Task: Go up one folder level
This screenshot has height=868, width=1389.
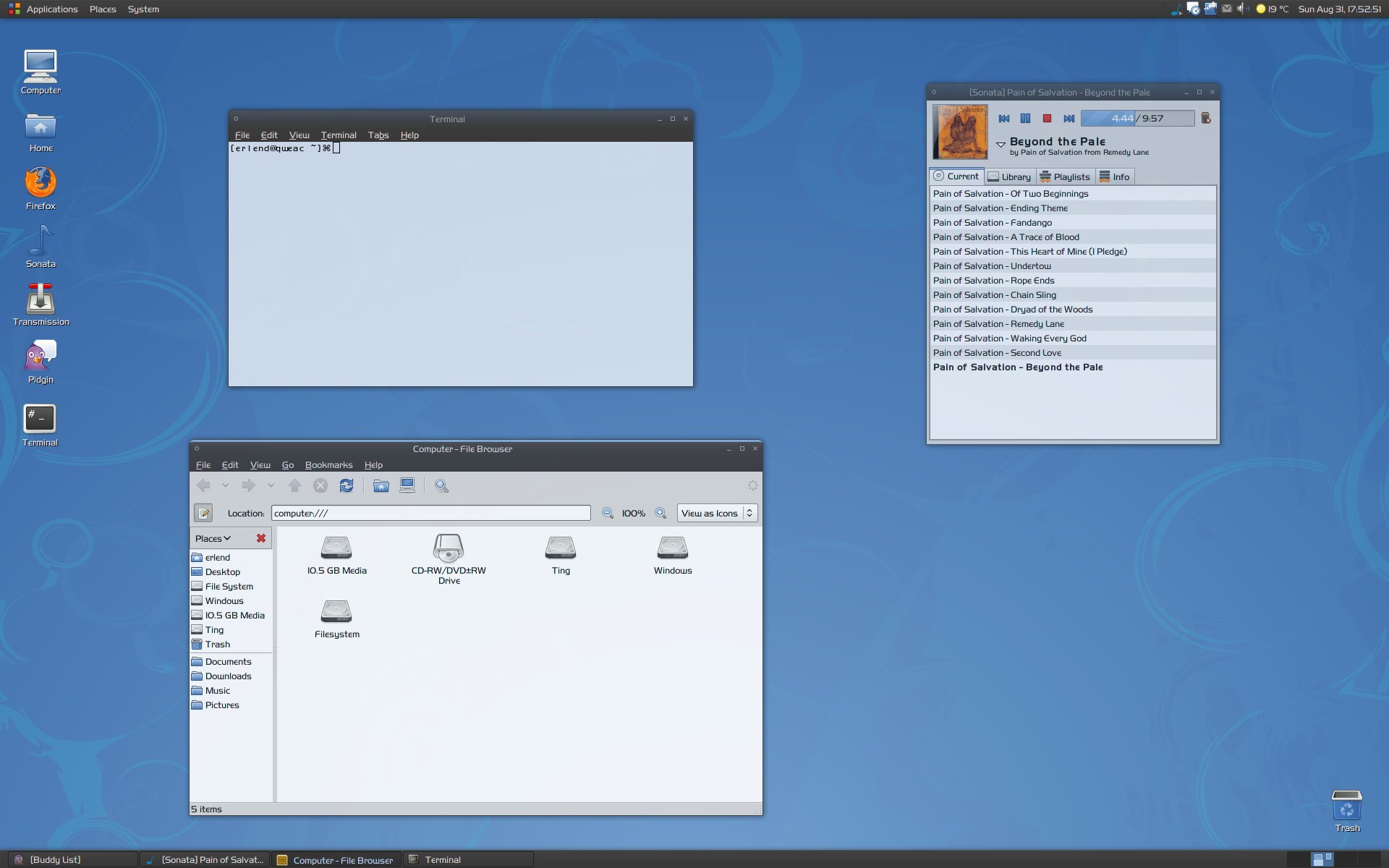Action: (294, 485)
